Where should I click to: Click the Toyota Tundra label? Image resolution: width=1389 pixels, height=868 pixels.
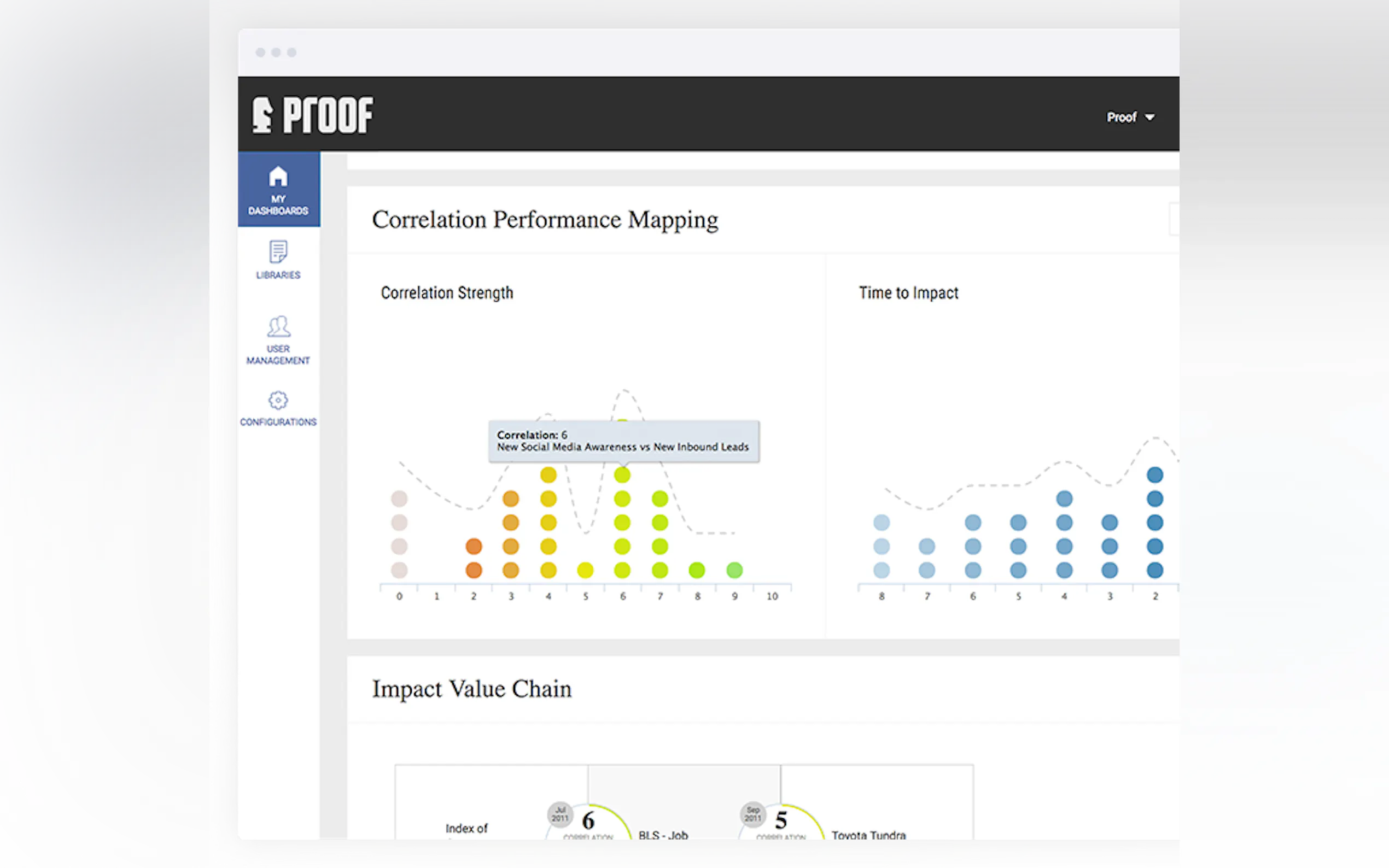(868, 835)
